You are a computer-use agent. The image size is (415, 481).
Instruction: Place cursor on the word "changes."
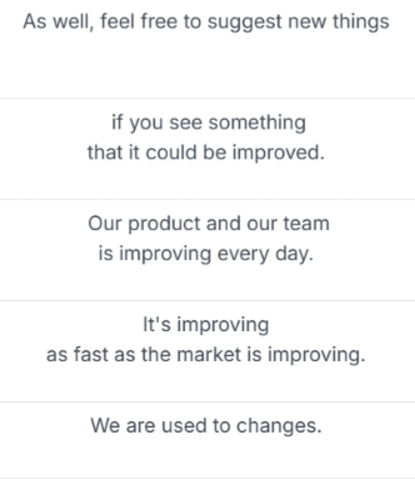click(279, 426)
